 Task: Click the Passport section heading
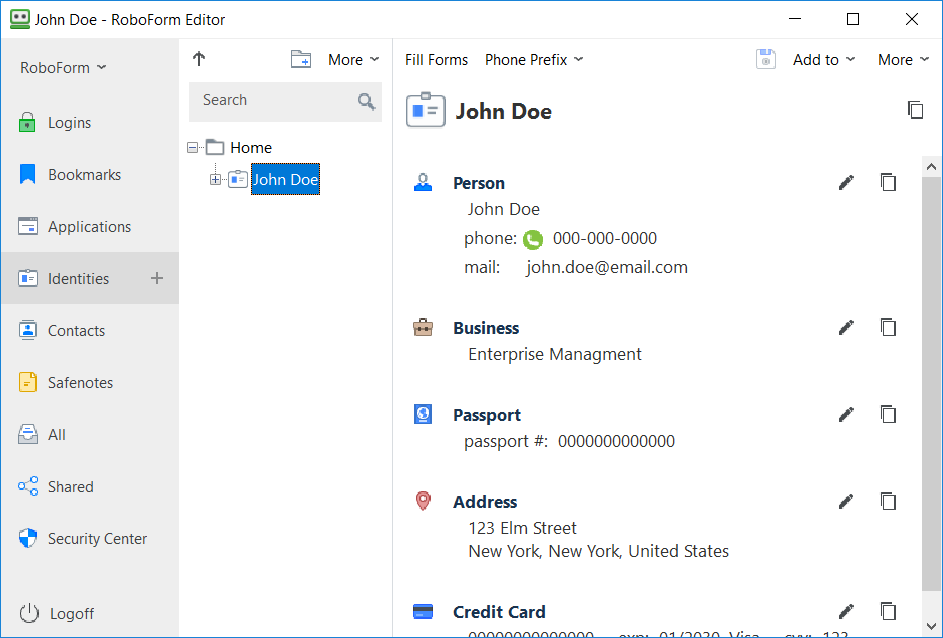487,415
